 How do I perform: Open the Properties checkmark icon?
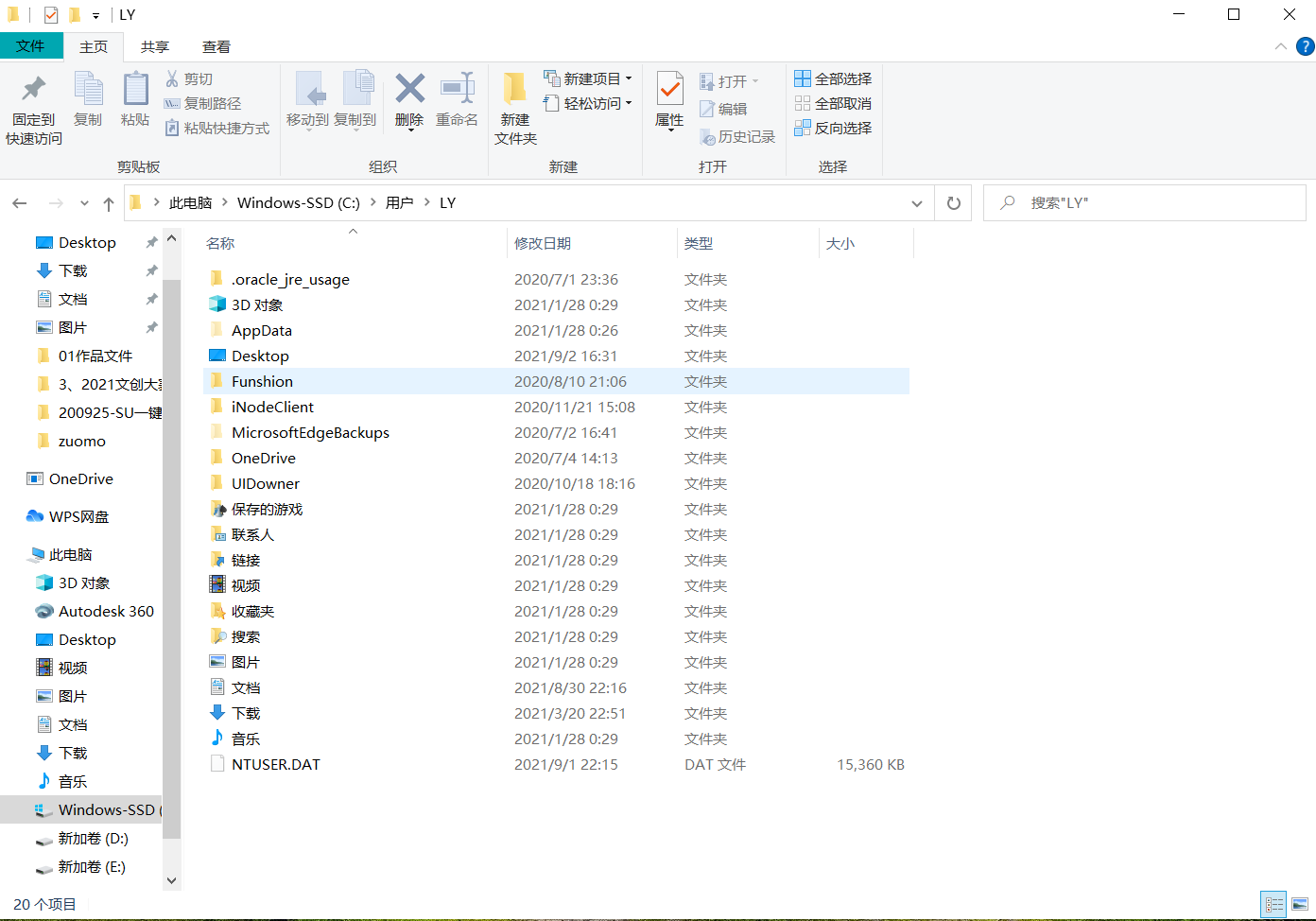pyautogui.click(x=669, y=89)
